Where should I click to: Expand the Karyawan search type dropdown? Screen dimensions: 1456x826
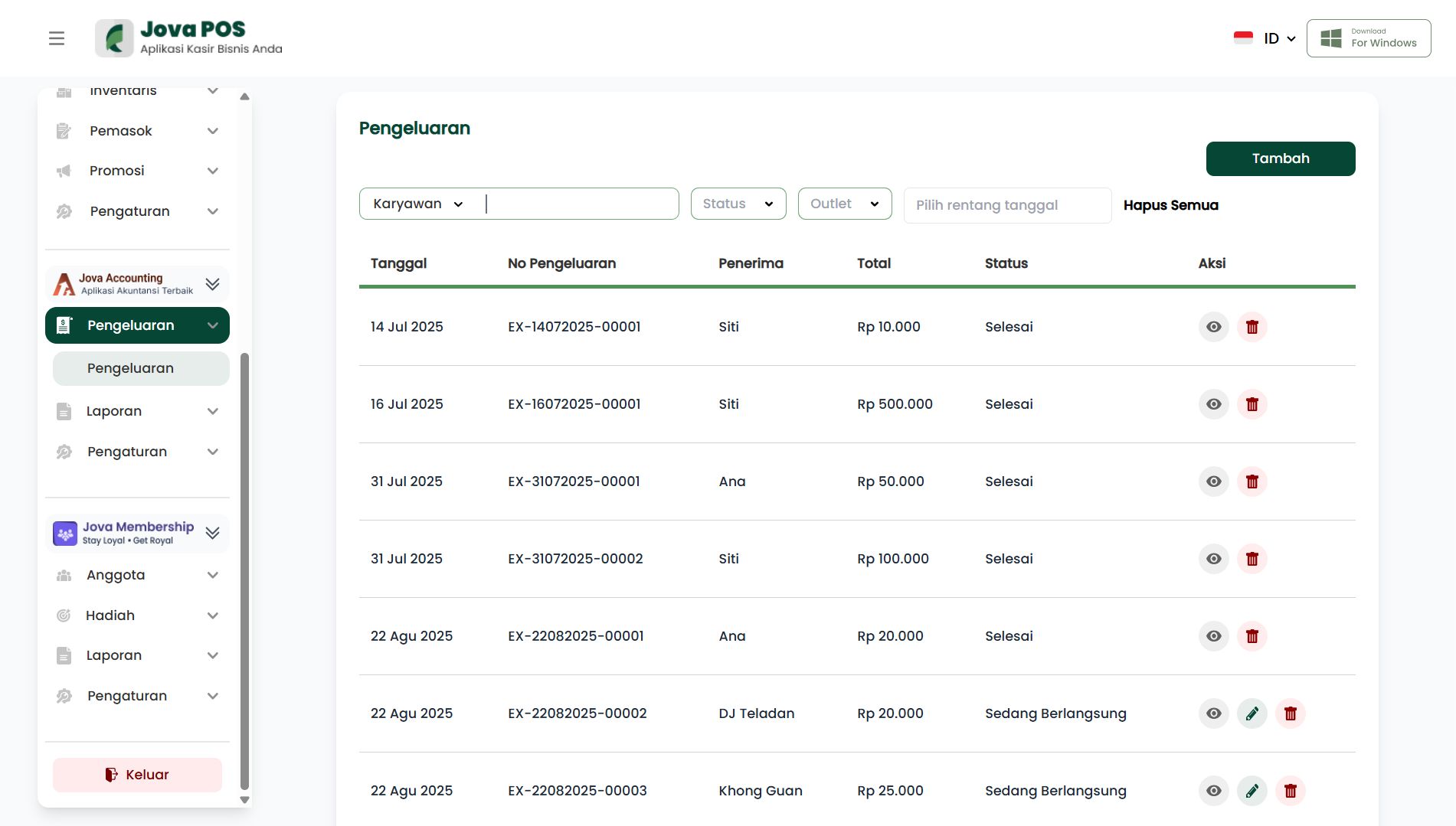click(418, 204)
